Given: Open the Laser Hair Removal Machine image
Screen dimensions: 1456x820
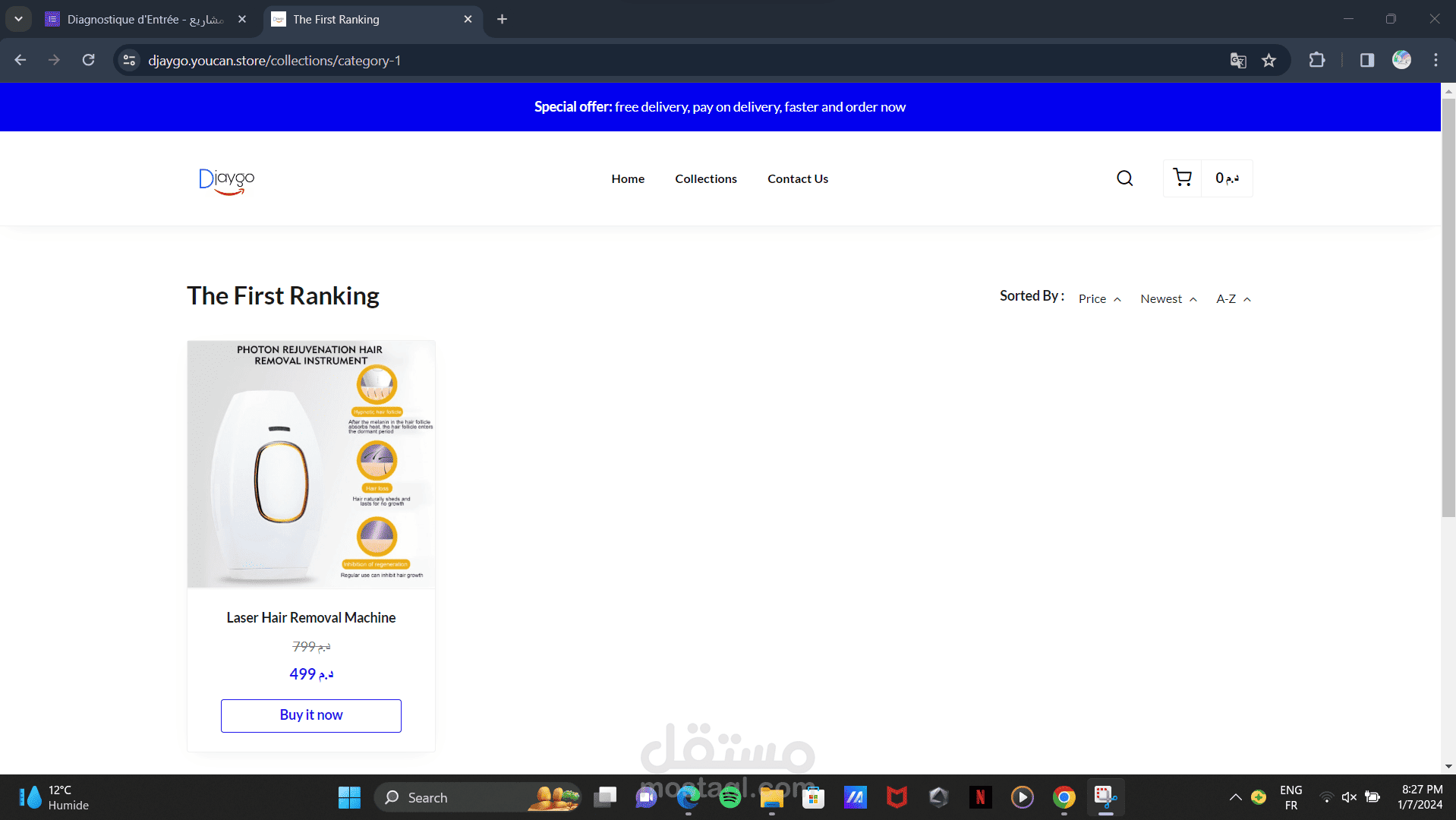Looking at the screenshot, I should [x=311, y=464].
